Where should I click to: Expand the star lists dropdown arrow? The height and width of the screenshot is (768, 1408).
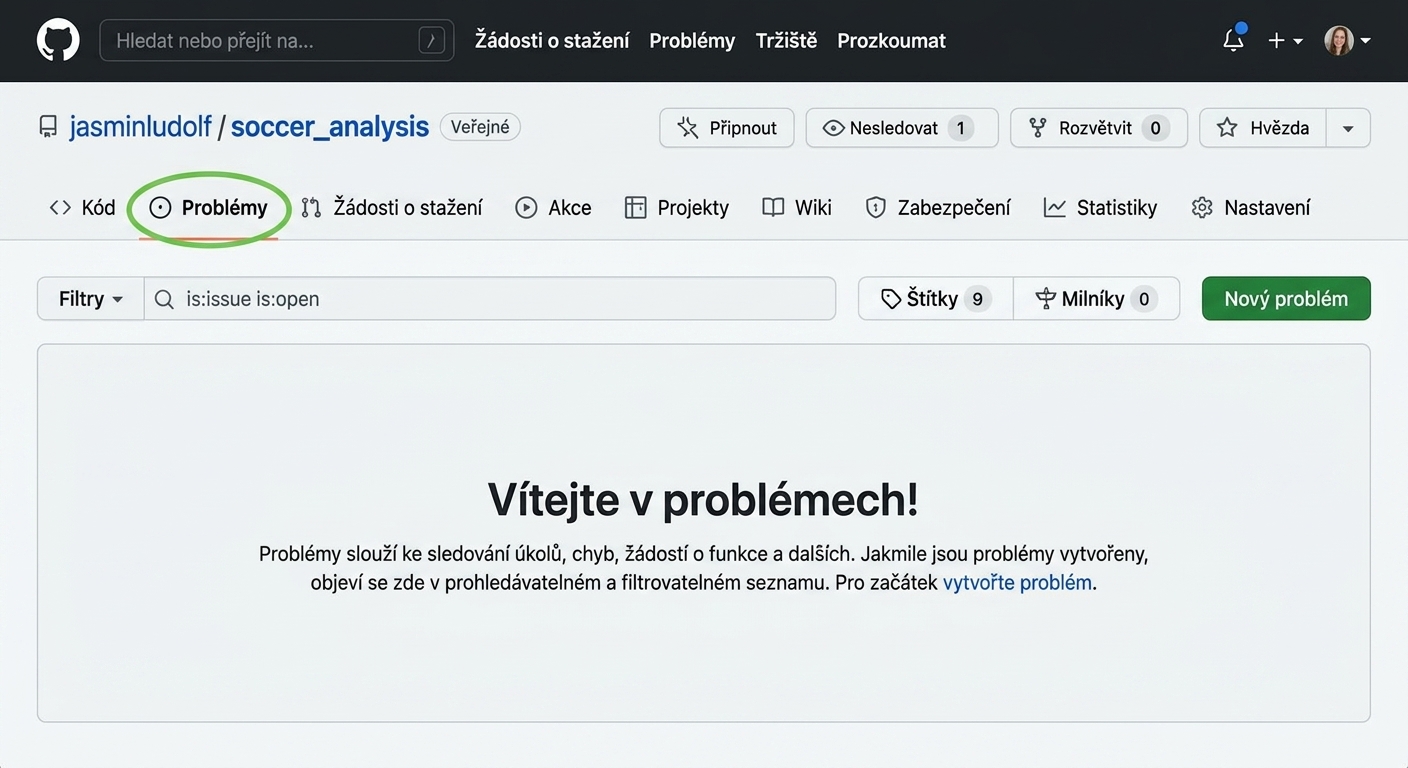[x=1348, y=128]
